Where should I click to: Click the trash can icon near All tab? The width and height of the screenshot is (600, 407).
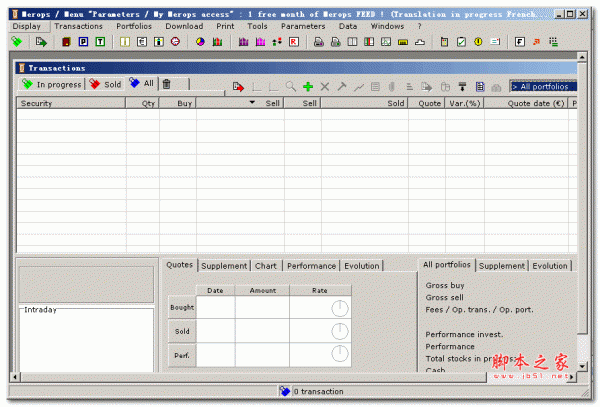(x=166, y=84)
